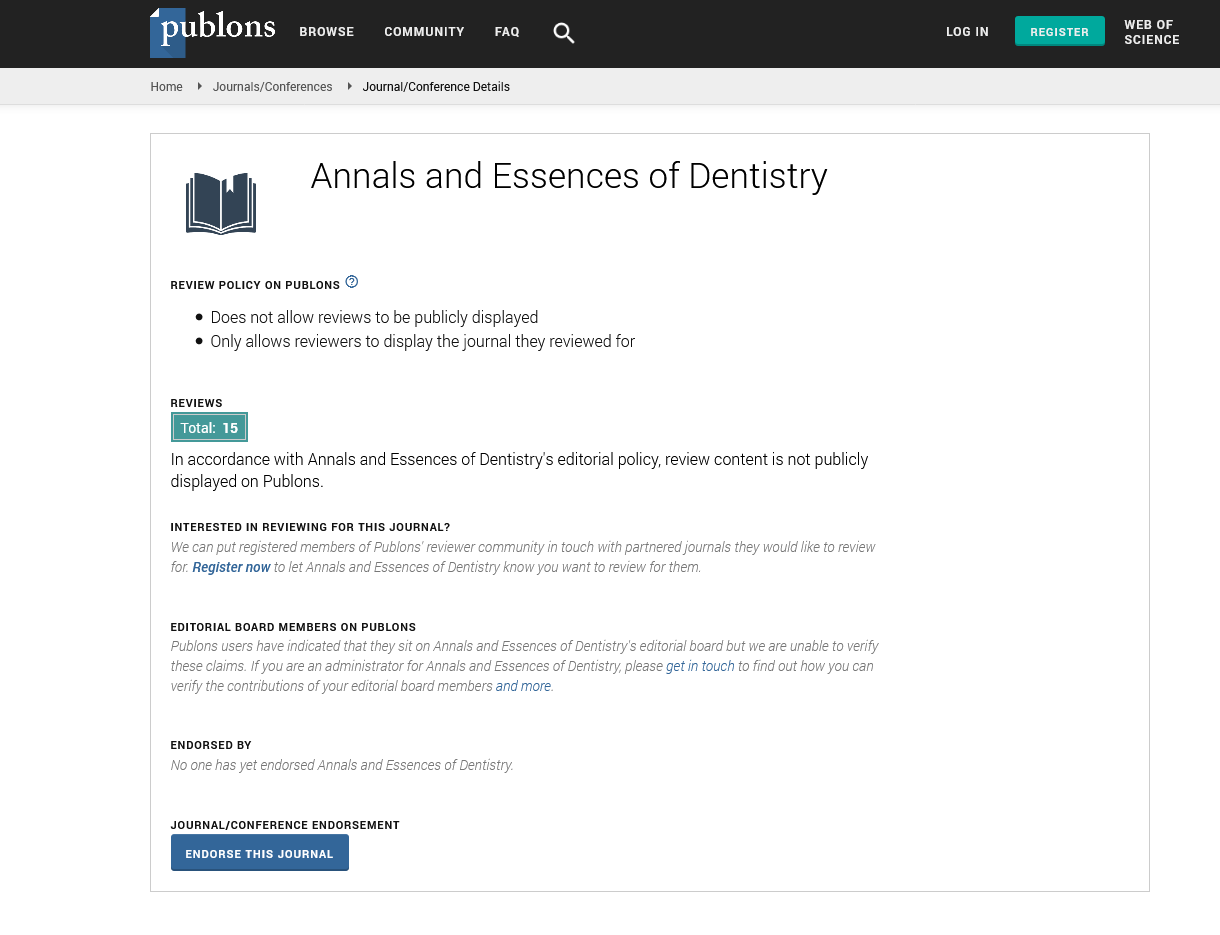Click the open book journal icon

click(221, 203)
